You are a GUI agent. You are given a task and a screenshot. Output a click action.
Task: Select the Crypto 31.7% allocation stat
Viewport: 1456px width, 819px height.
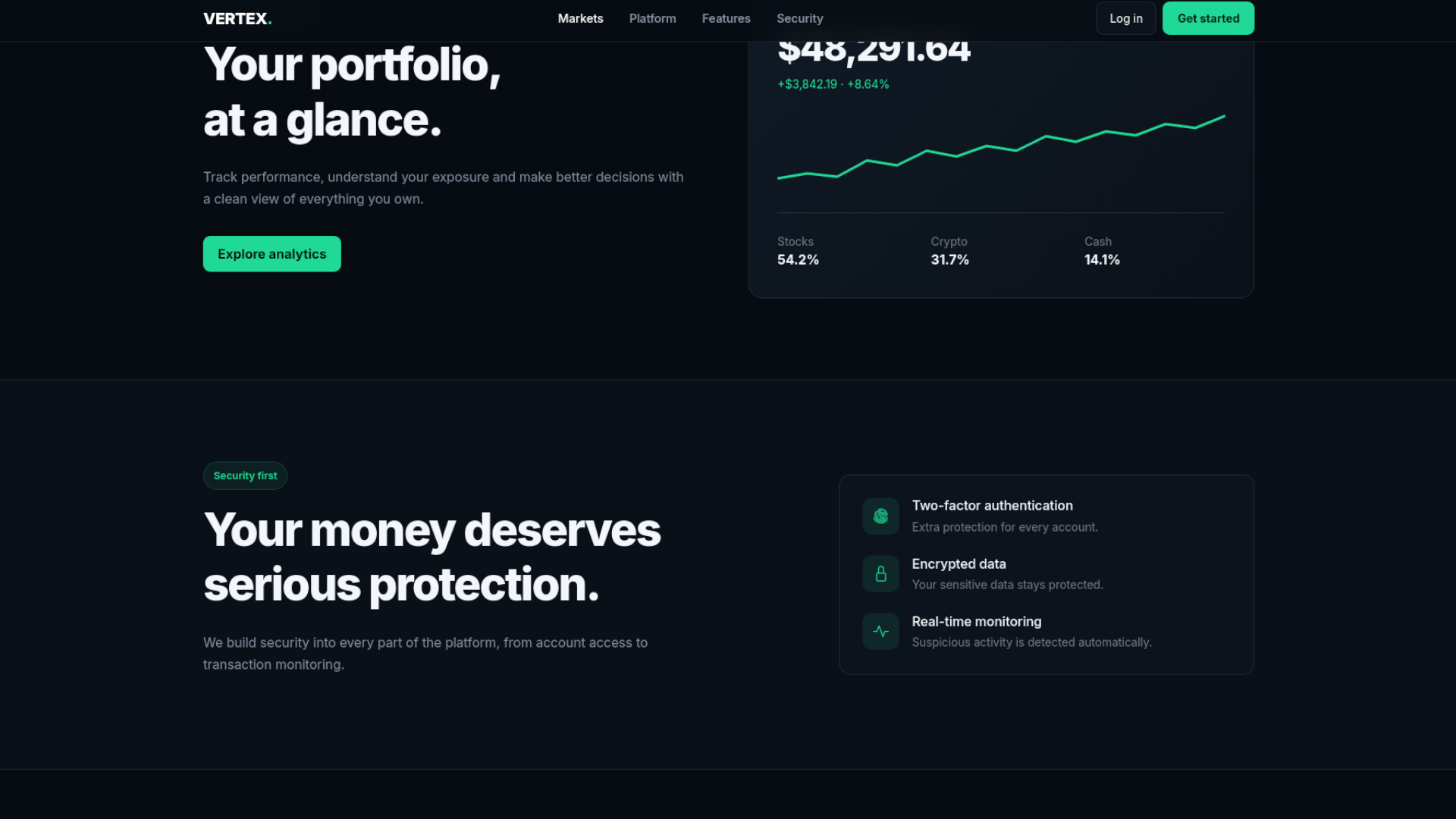[949, 251]
